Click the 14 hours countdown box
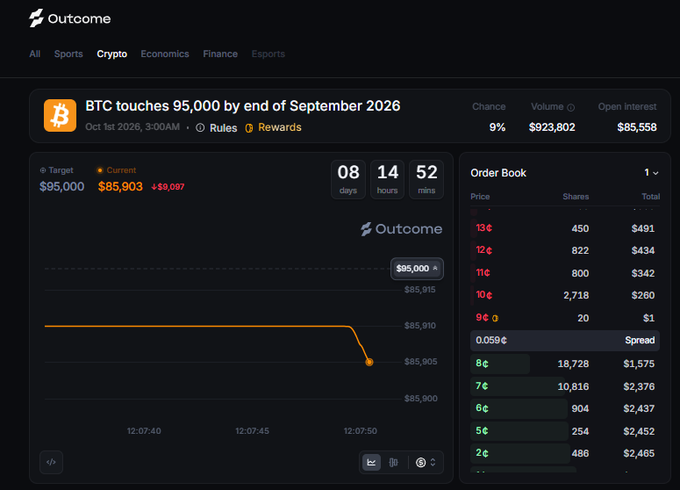 387,180
